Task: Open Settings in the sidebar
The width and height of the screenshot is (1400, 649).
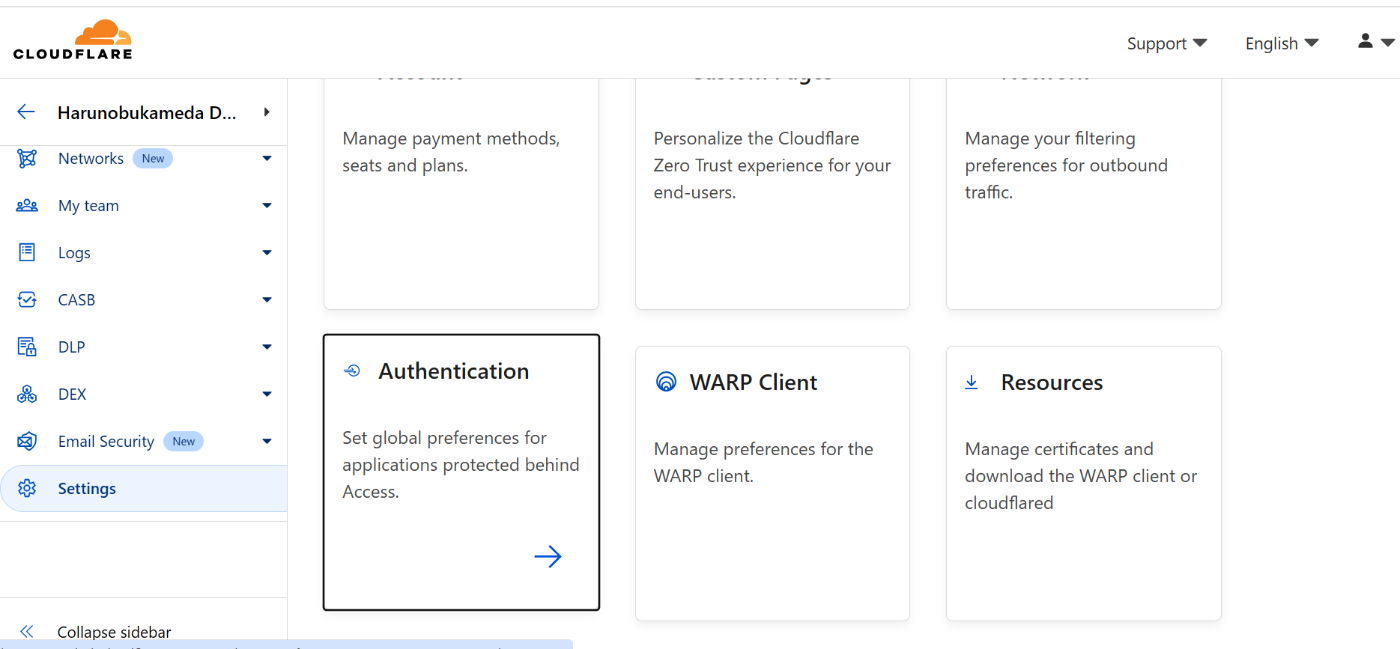Action: point(143,488)
